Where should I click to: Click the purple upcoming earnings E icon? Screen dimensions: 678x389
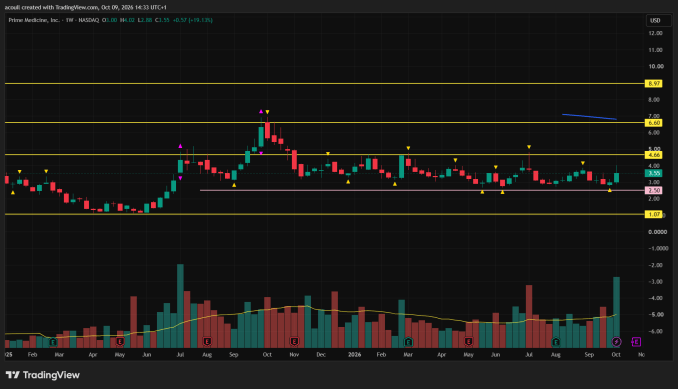tap(636, 342)
